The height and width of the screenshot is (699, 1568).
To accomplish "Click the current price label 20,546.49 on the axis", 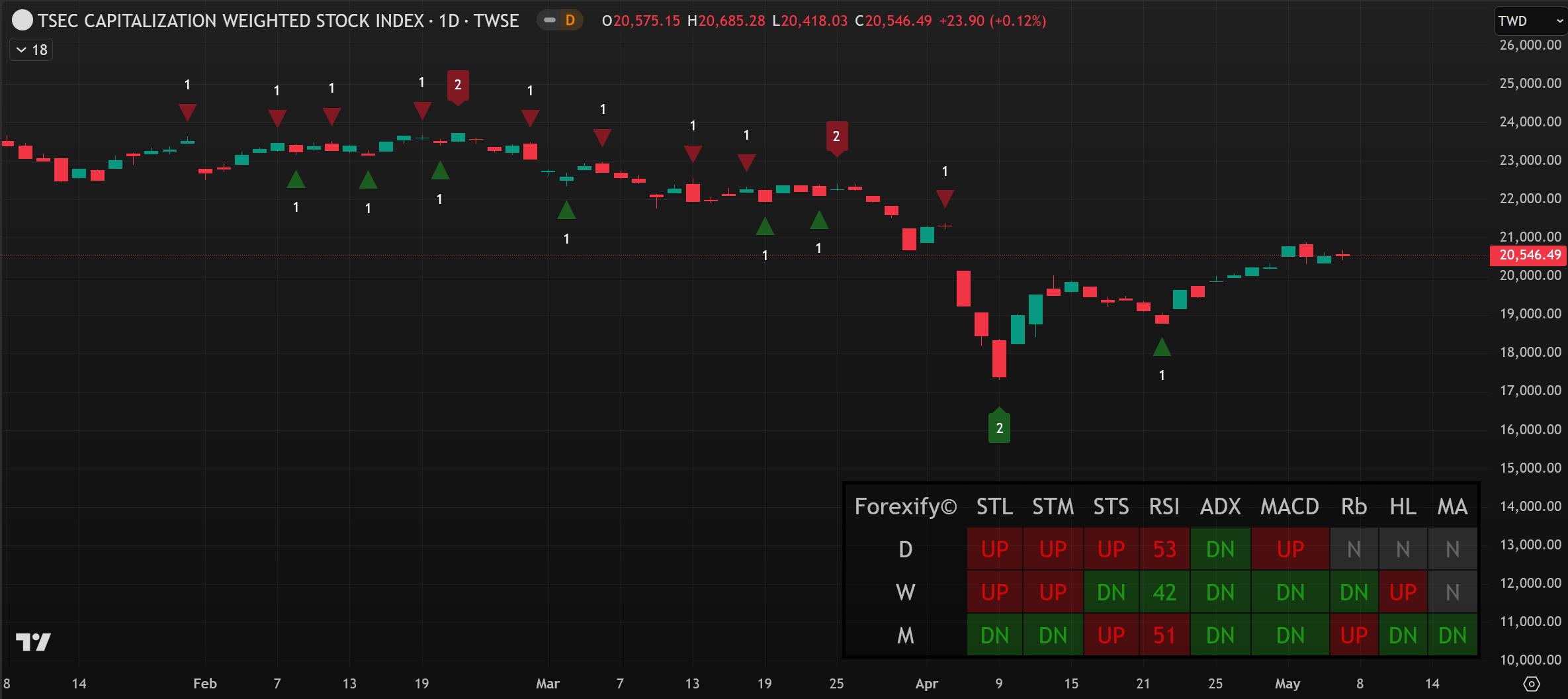I will click(x=1529, y=255).
